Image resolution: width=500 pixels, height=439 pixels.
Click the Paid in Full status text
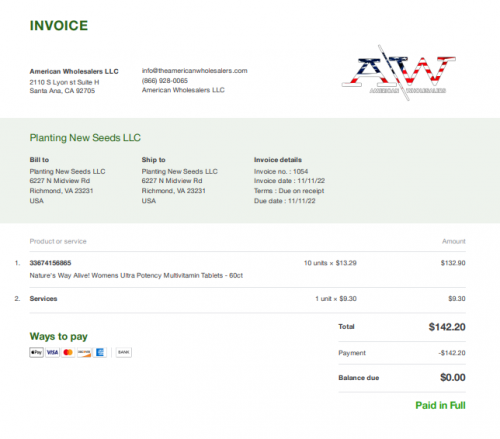pos(440,405)
